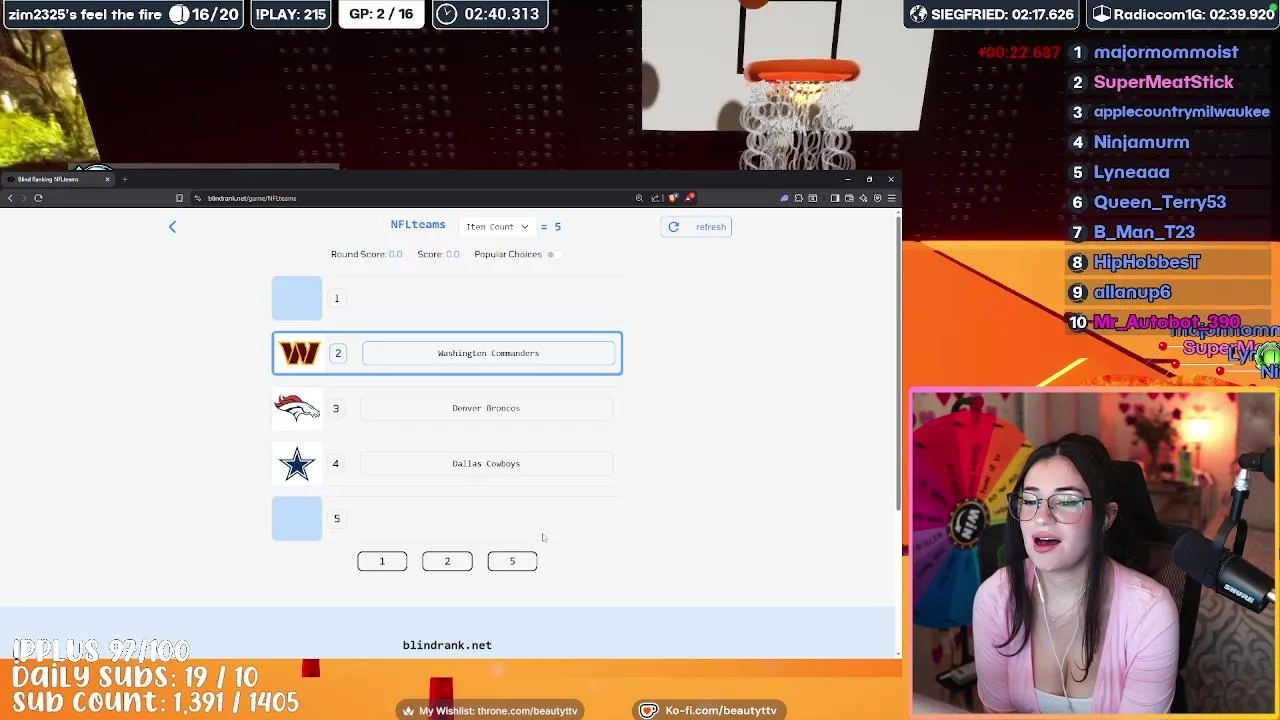
Task: Click the bookmark icon beside address bar
Action: (x=179, y=198)
